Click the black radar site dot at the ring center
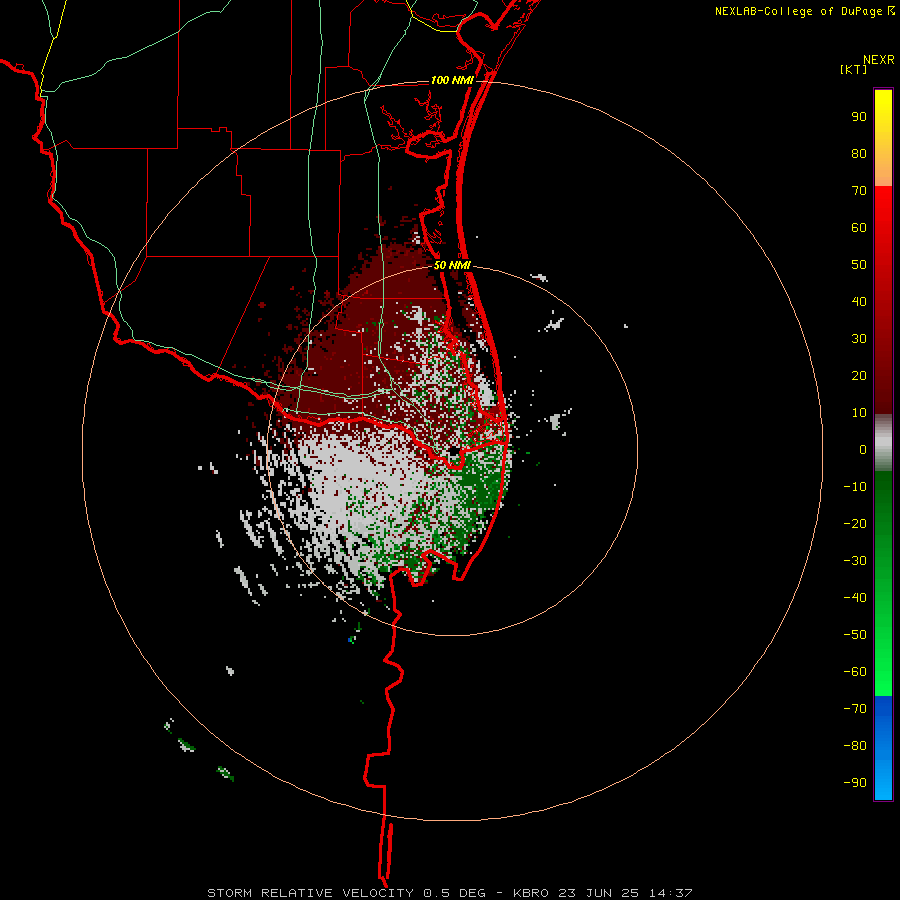900x900 pixels. (x=453, y=452)
